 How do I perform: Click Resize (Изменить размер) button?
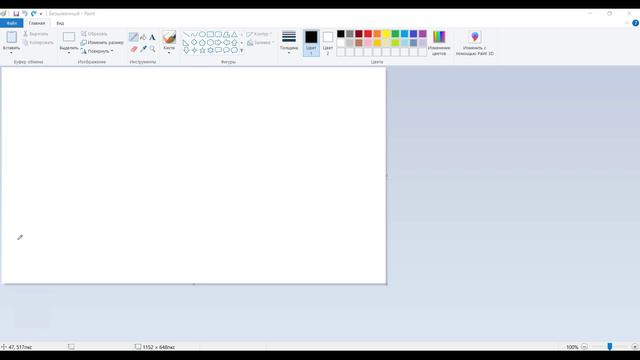pos(102,42)
